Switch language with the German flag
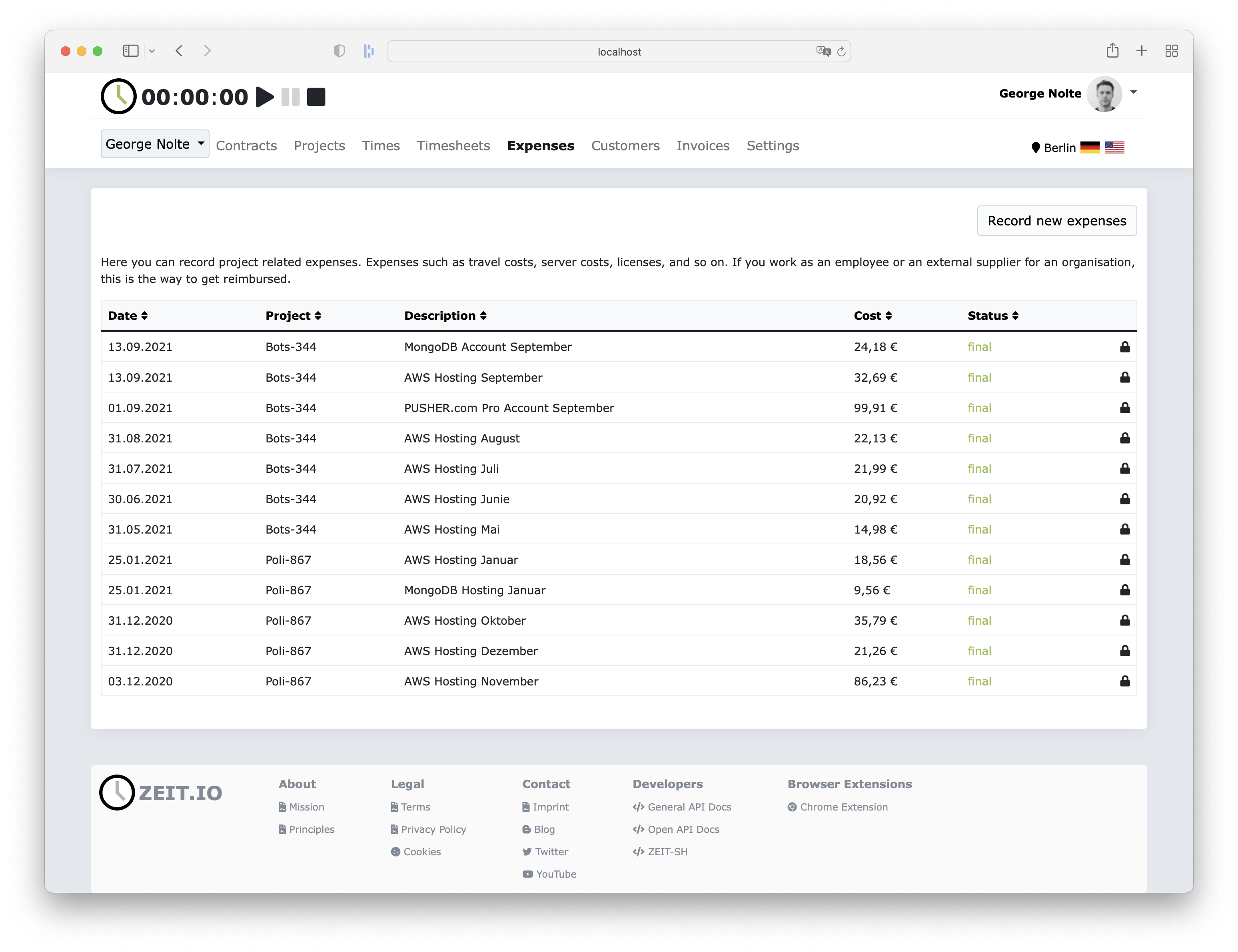1238x952 pixels. point(1090,147)
